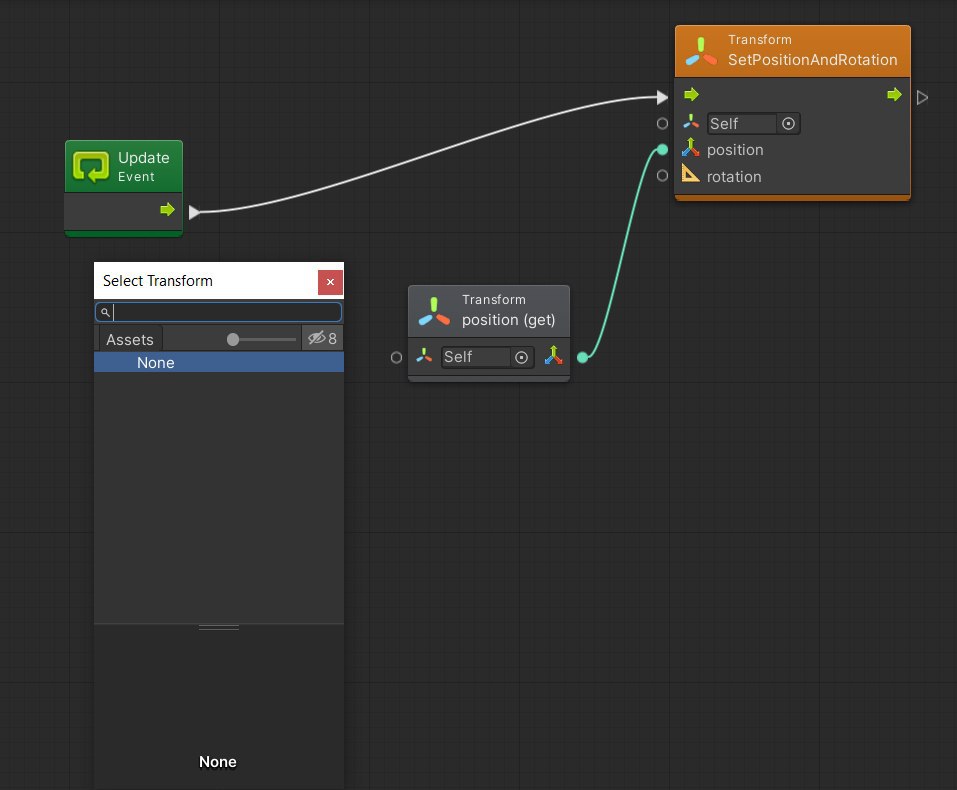This screenshot has width=957, height=790.
Task: Click the teal position input port on SetPositionAndRotation
Action: point(662,150)
